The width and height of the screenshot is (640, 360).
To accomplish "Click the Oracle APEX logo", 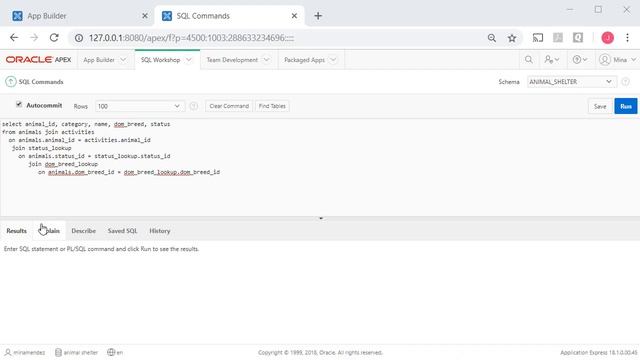I will (x=38, y=60).
